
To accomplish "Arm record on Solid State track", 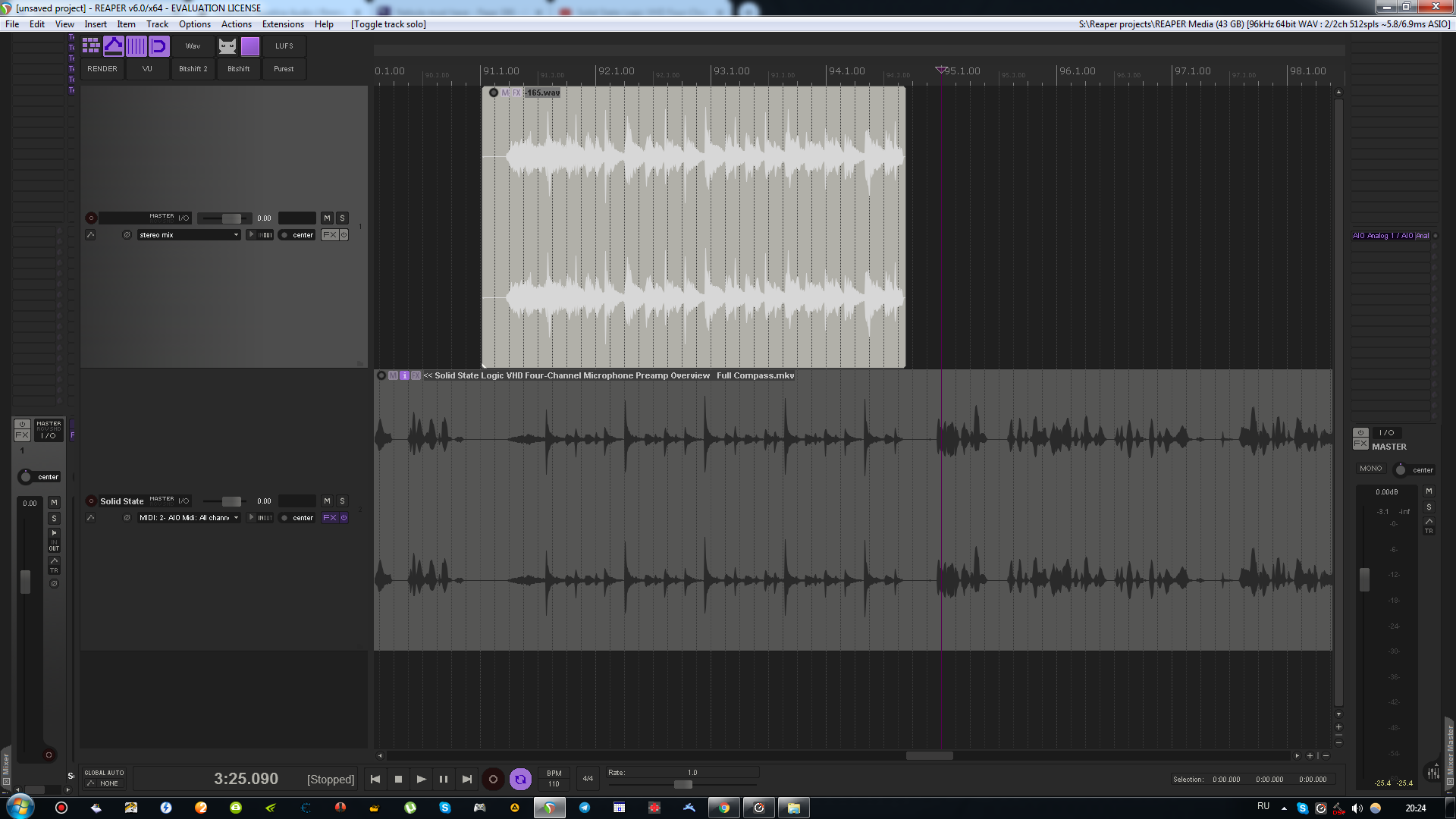I will (91, 501).
